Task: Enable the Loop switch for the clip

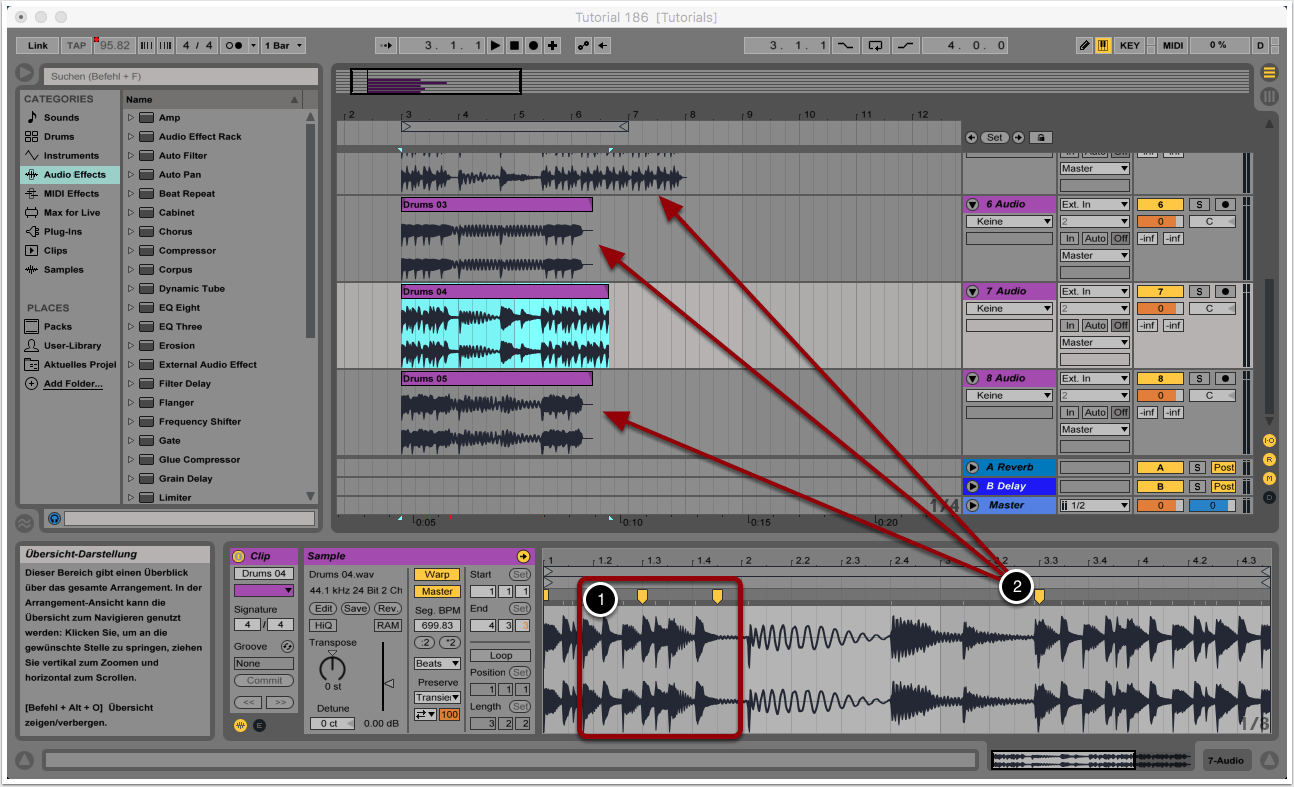Action: coord(500,656)
